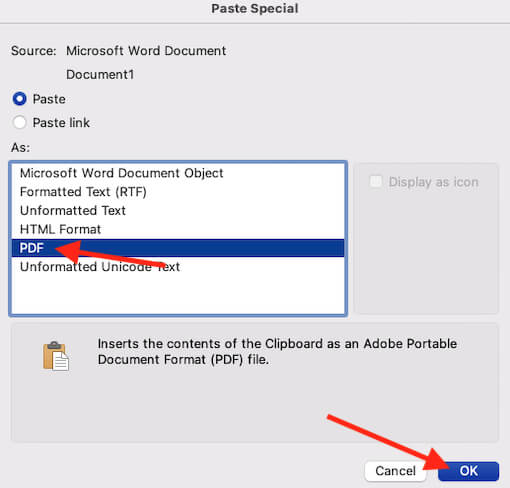Select the Paste link radio button
The image size is (510, 488).
[x=19, y=122]
